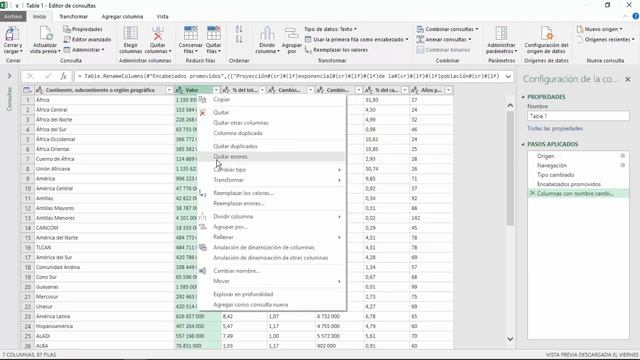The height and width of the screenshot is (360, 640).
Task: Switch to the Agregar columna tab
Action: click(122, 16)
